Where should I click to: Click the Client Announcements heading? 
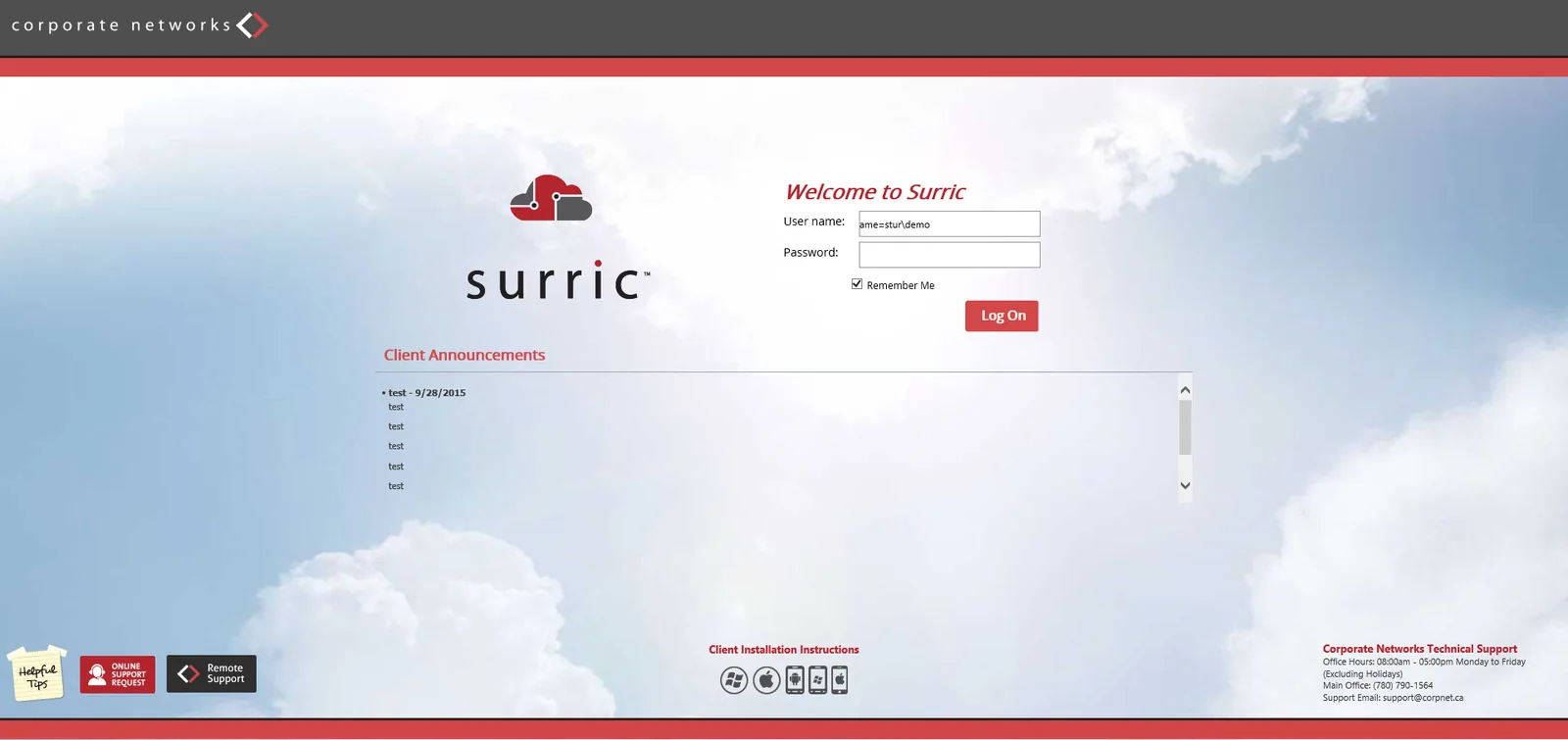coord(465,355)
